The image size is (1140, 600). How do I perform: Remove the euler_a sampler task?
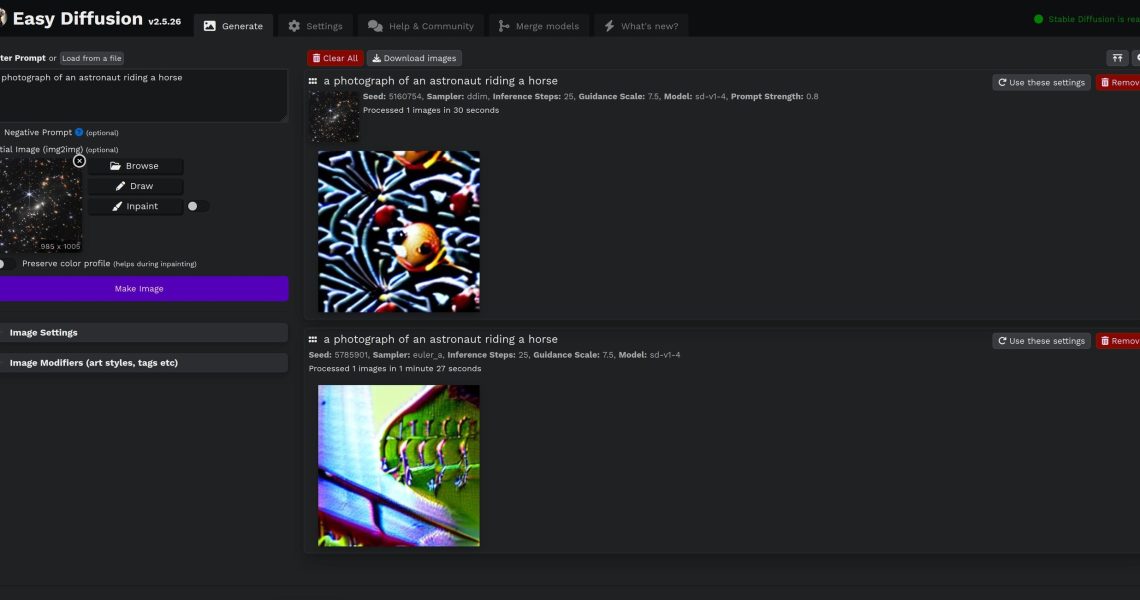point(1119,341)
